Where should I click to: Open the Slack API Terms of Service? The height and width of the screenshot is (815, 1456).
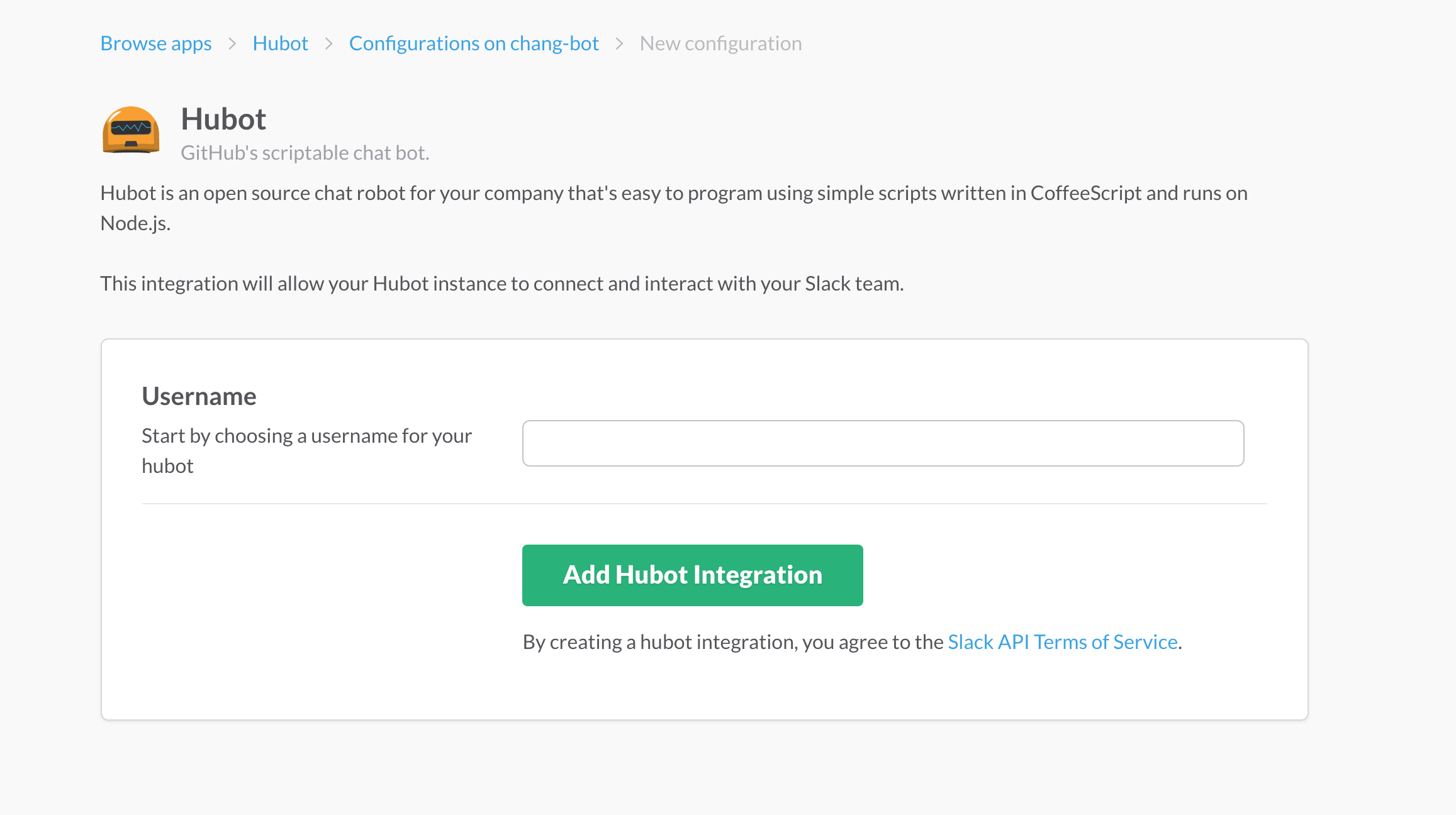coord(1062,642)
